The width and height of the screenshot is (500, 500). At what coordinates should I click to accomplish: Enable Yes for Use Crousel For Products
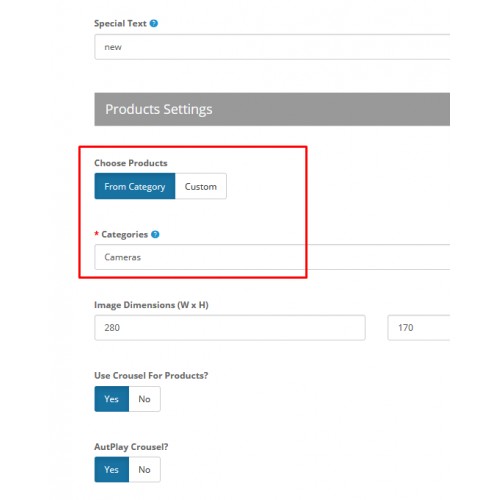click(112, 399)
